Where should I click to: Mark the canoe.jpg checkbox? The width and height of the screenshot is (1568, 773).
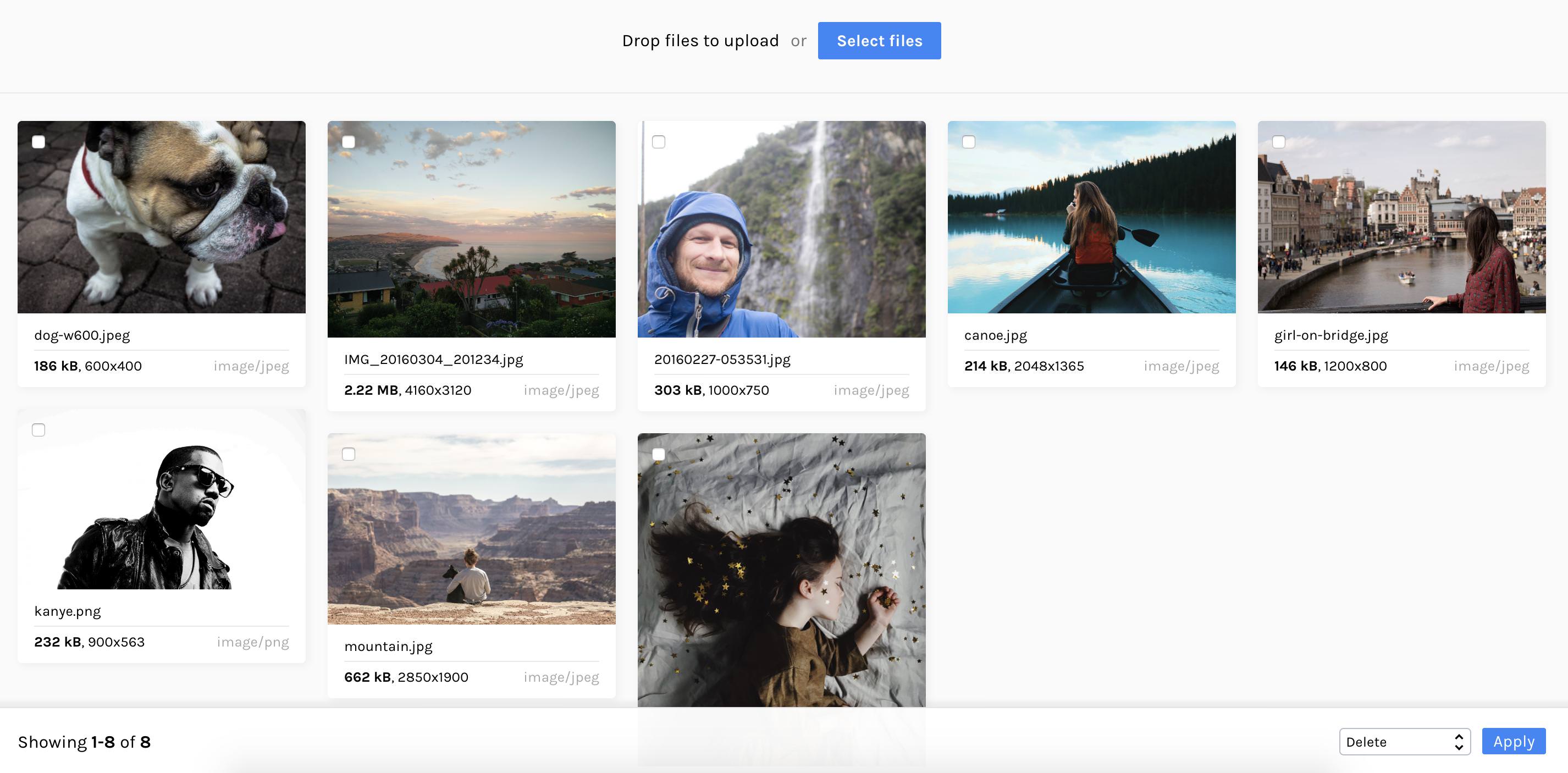[968, 142]
